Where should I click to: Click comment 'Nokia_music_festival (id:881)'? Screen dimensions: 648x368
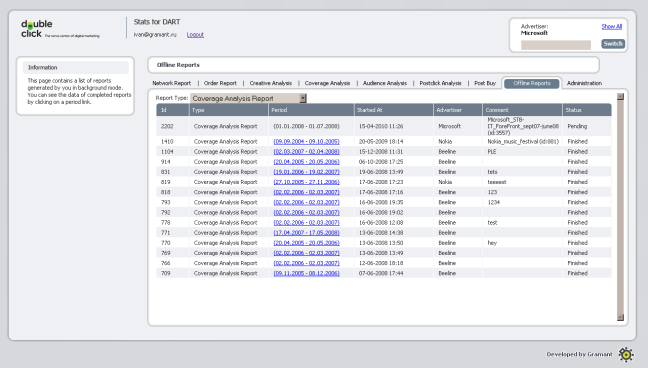[x=523, y=141]
